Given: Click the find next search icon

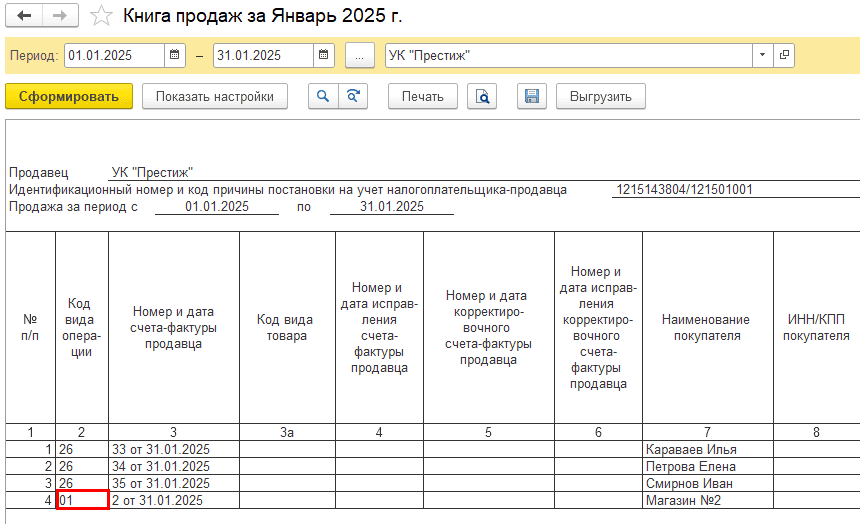Looking at the screenshot, I should [353, 96].
